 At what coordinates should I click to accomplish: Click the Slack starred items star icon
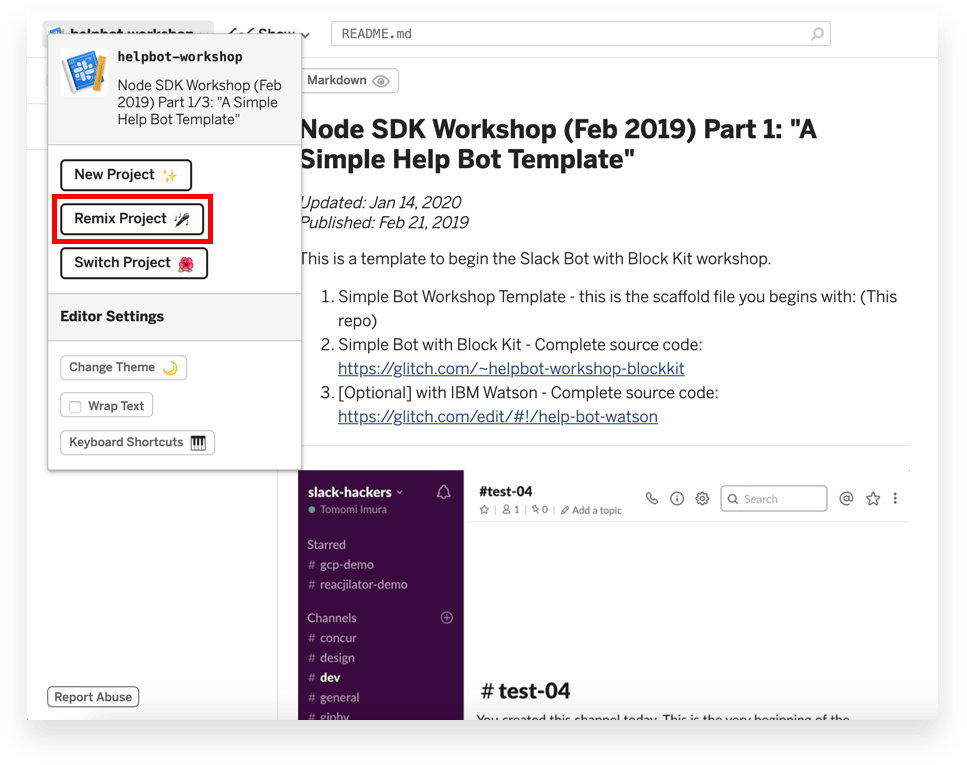873,498
